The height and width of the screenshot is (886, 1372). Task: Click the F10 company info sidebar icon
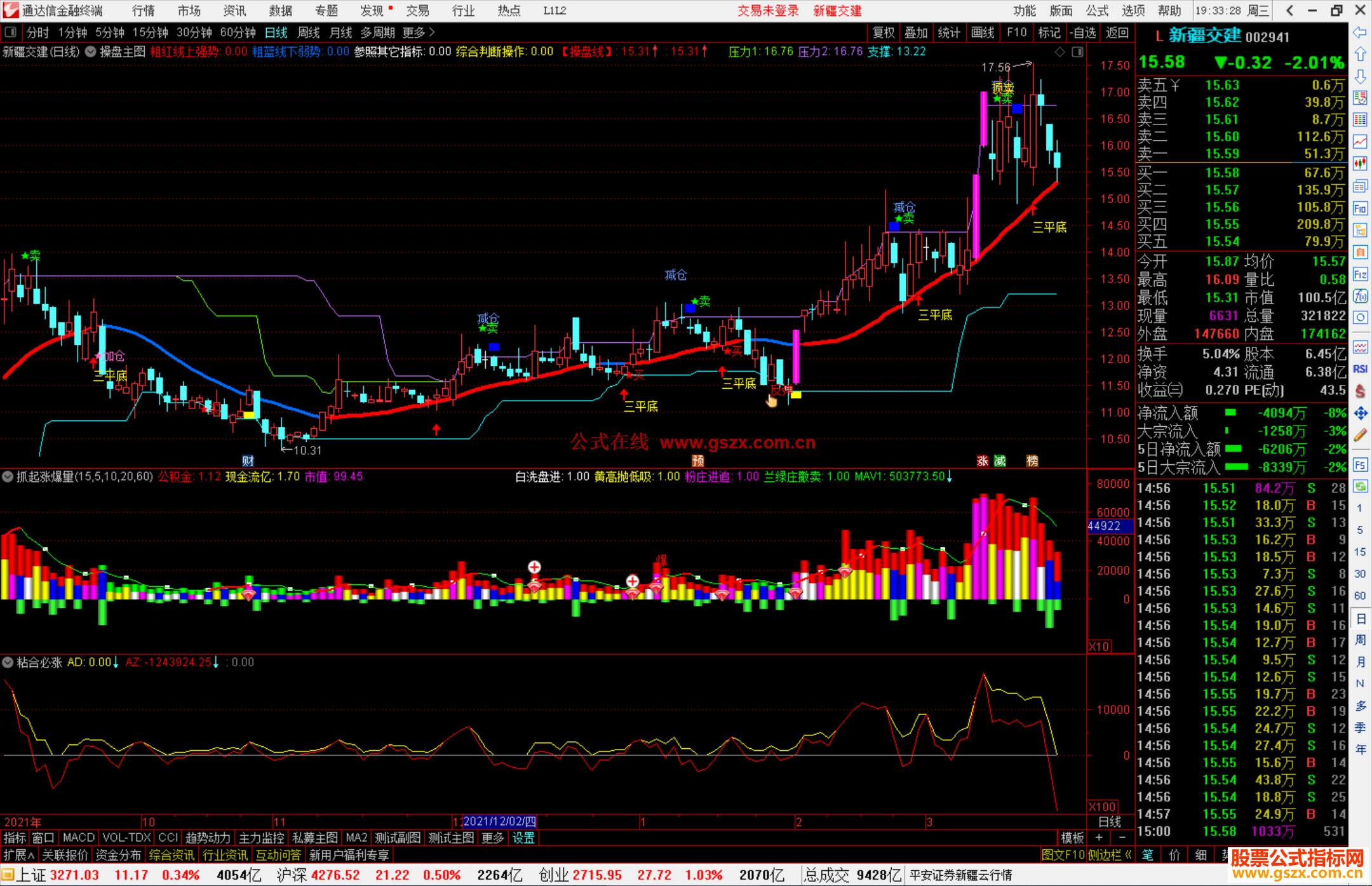[1360, 208]
